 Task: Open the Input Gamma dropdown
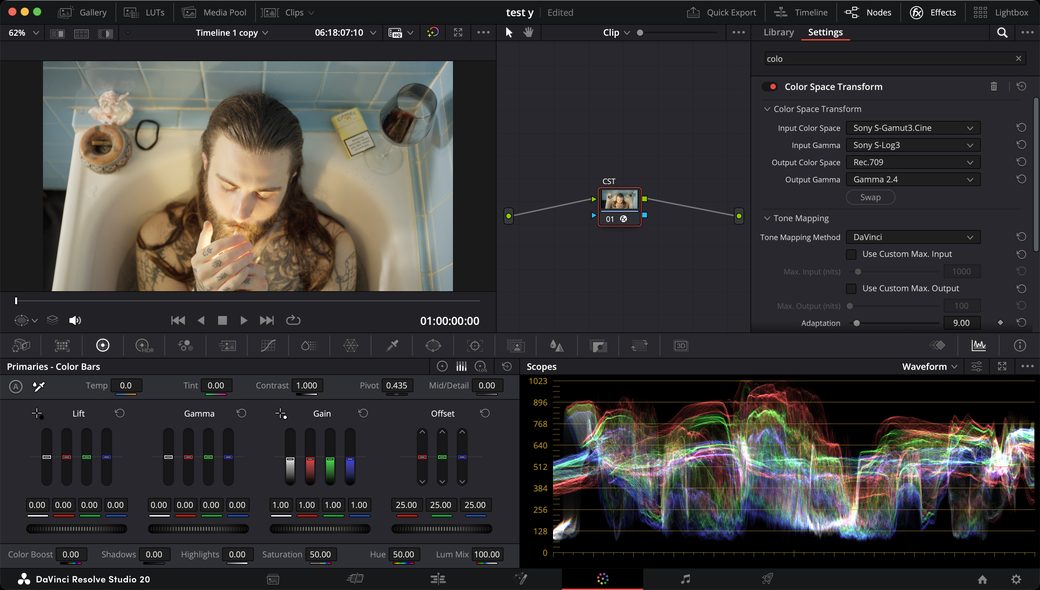click(913, 145)
